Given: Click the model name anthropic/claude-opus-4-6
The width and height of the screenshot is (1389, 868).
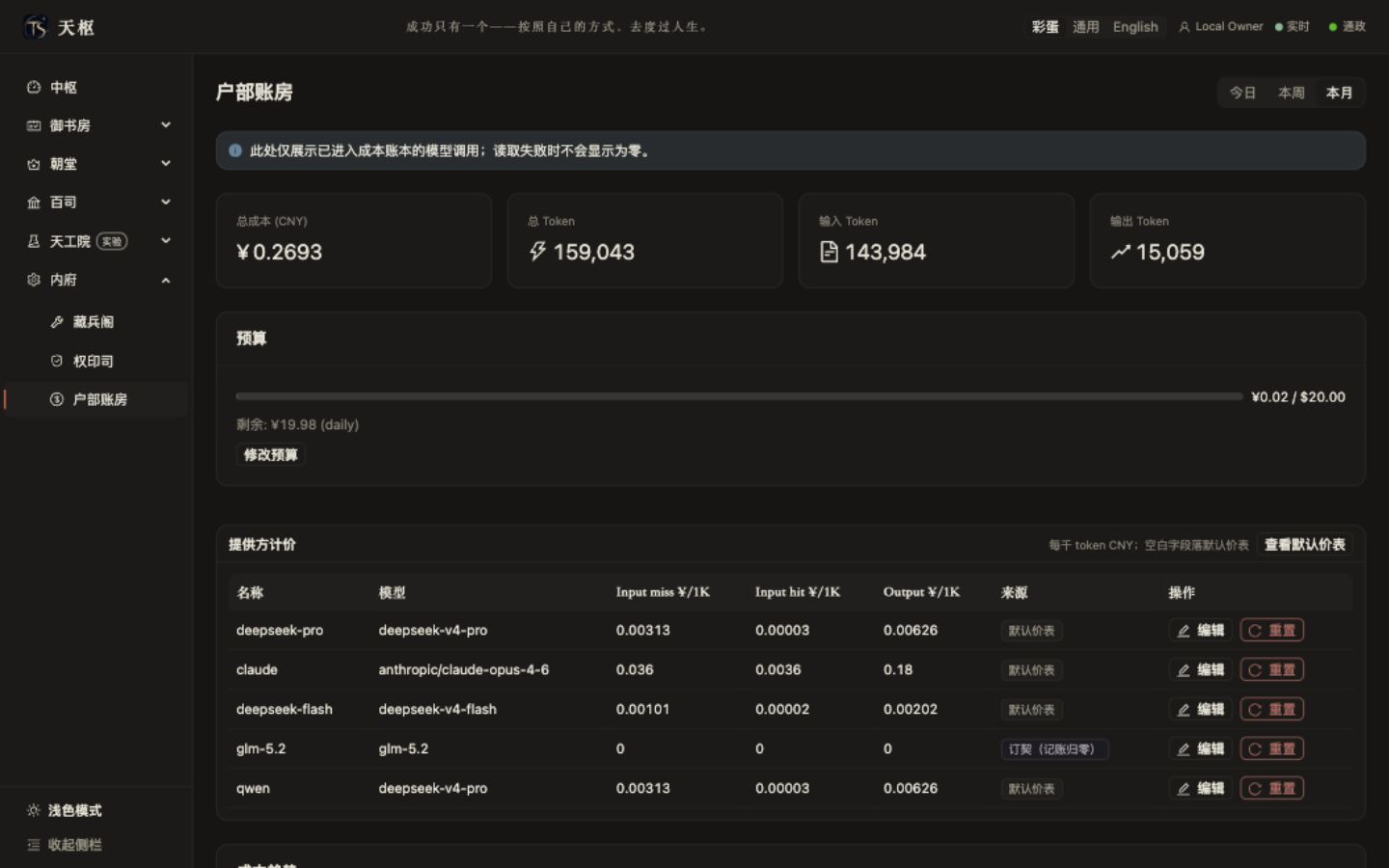Looking at the screenshot, I should click(x=464, y=669).
